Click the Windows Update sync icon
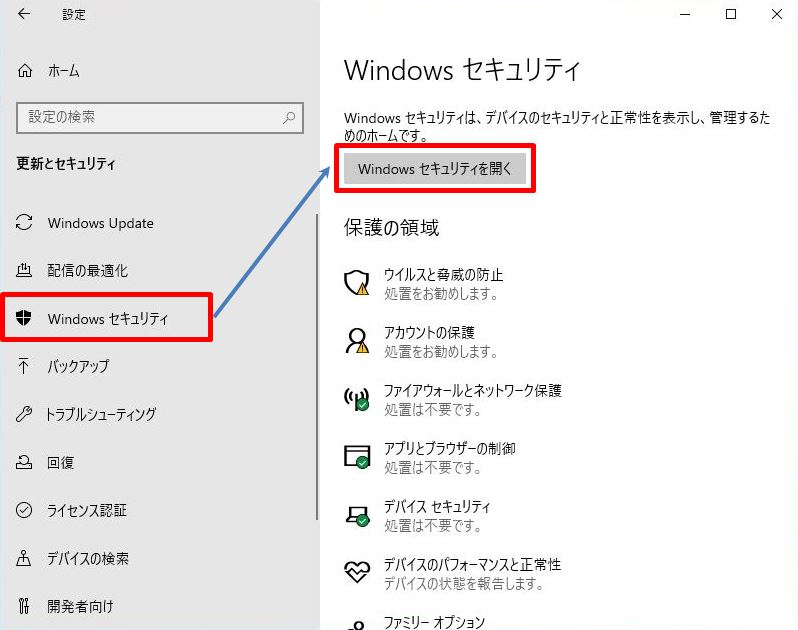The width and height of the screenshot is (798, 630). tap(24, 222)
